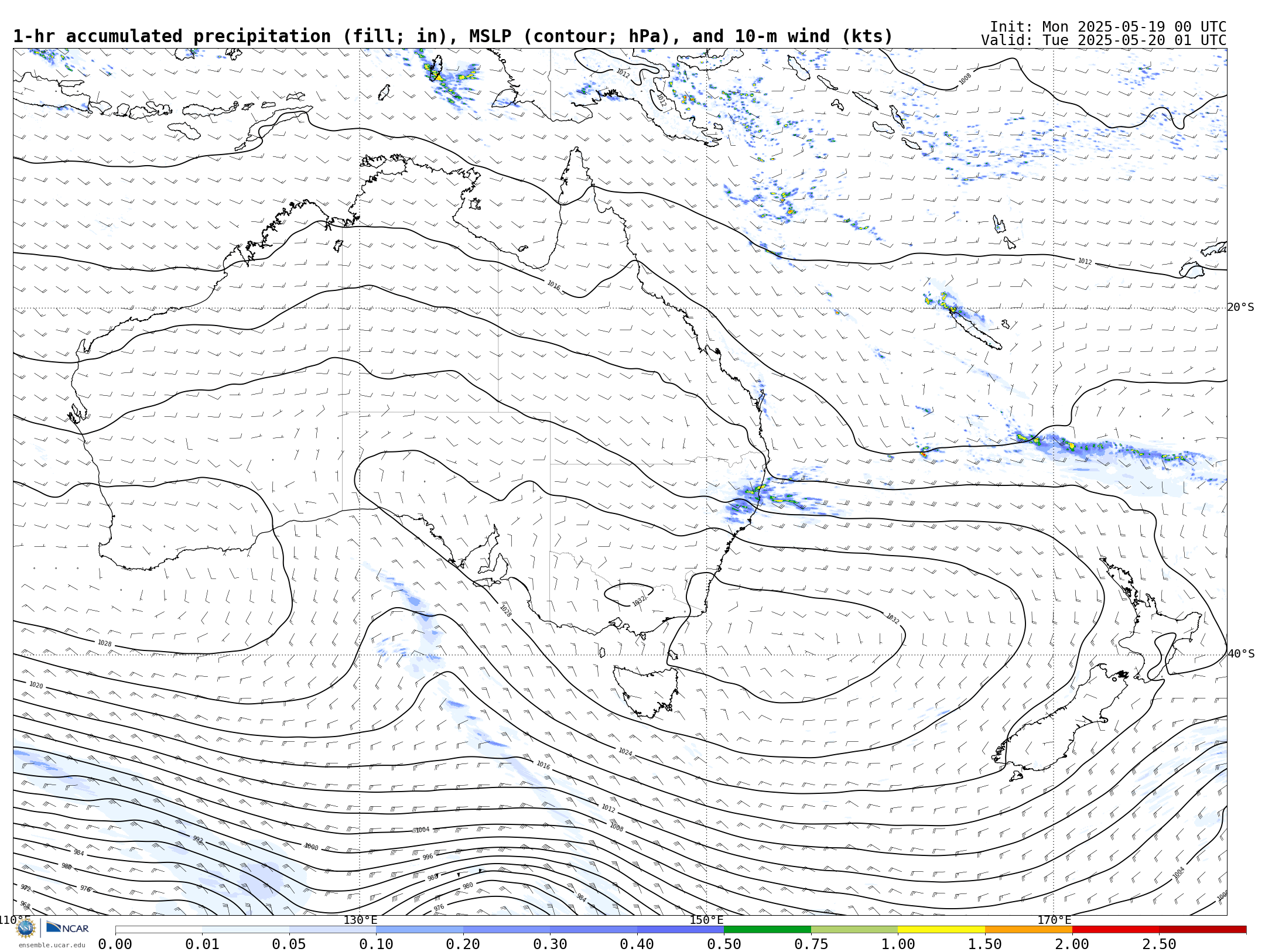This screenshot has width=1265, height=952.
Task: Pick the 0.40–0.50 deep blue colorbar segment
Action: 681,930
